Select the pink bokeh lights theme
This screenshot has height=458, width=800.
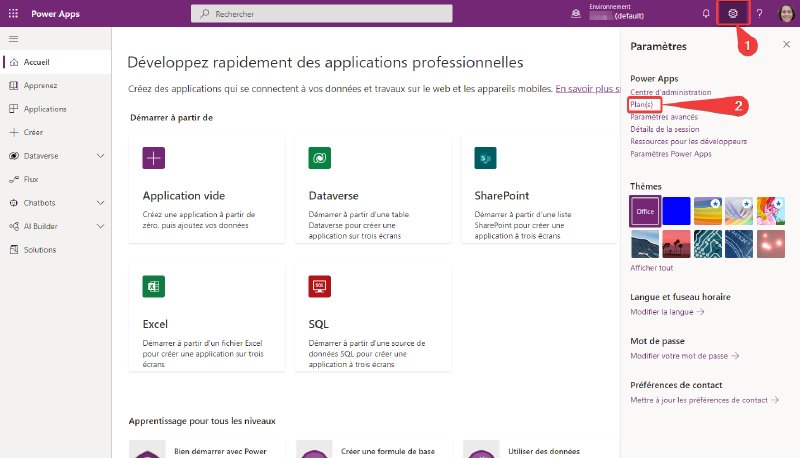pos(771,244)
